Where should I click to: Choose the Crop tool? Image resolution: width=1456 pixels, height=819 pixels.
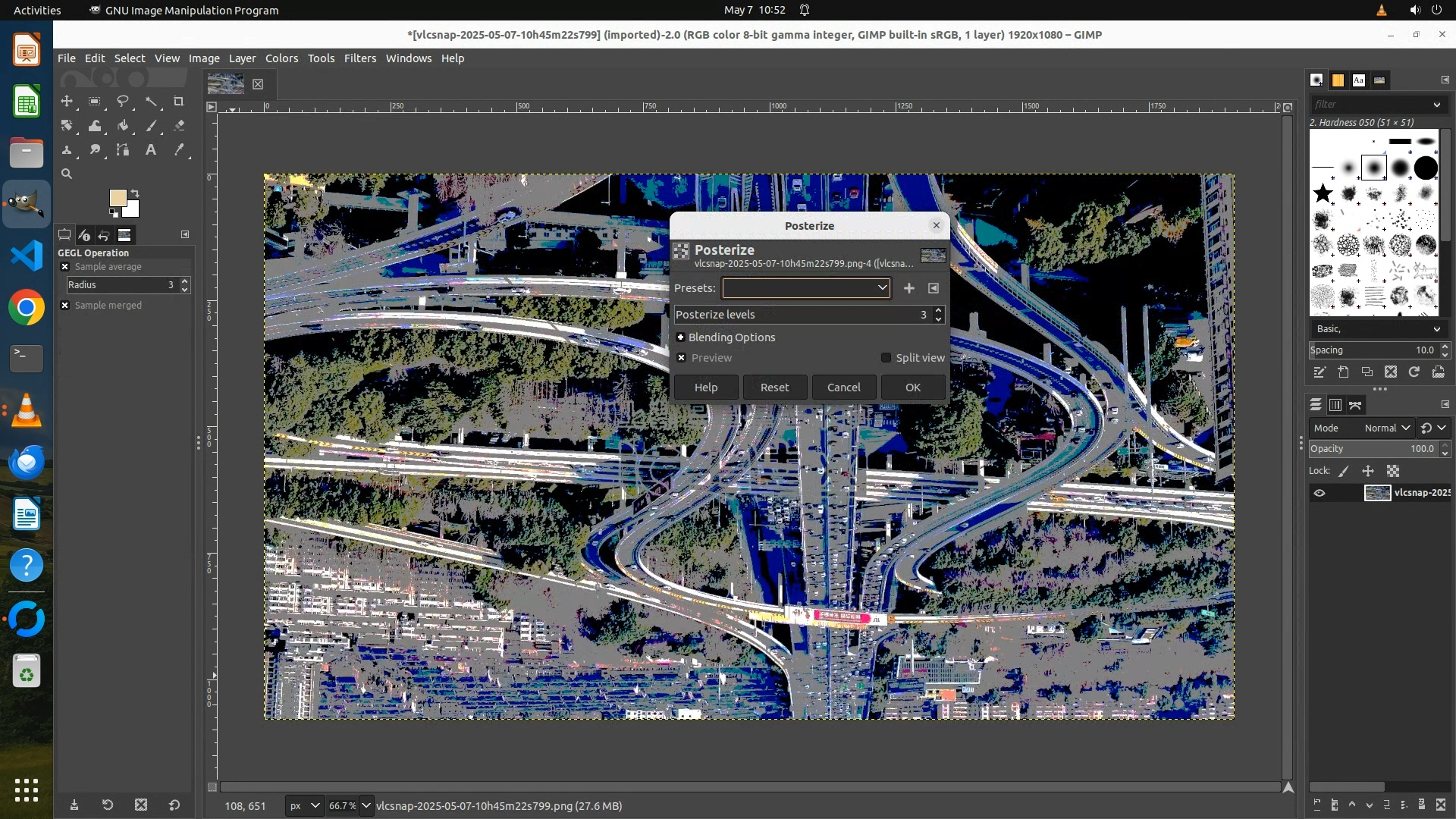[x=179, y=101]
